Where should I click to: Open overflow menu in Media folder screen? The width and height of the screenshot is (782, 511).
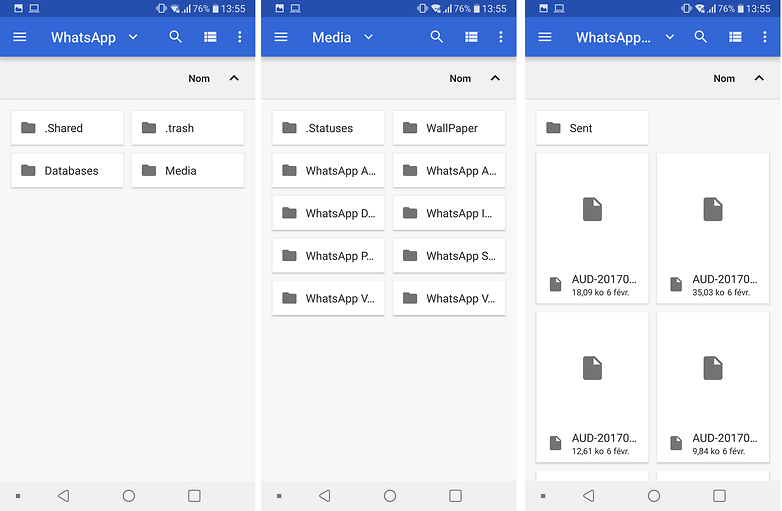(501, 37)
